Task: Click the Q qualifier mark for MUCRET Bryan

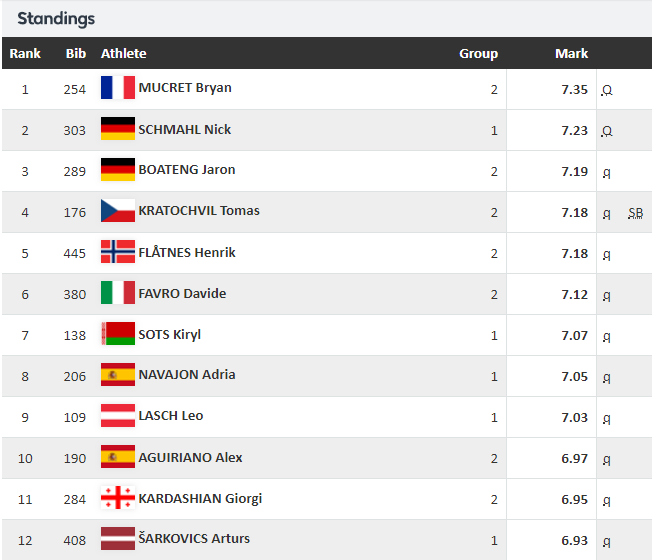Action: click(607, 90)
